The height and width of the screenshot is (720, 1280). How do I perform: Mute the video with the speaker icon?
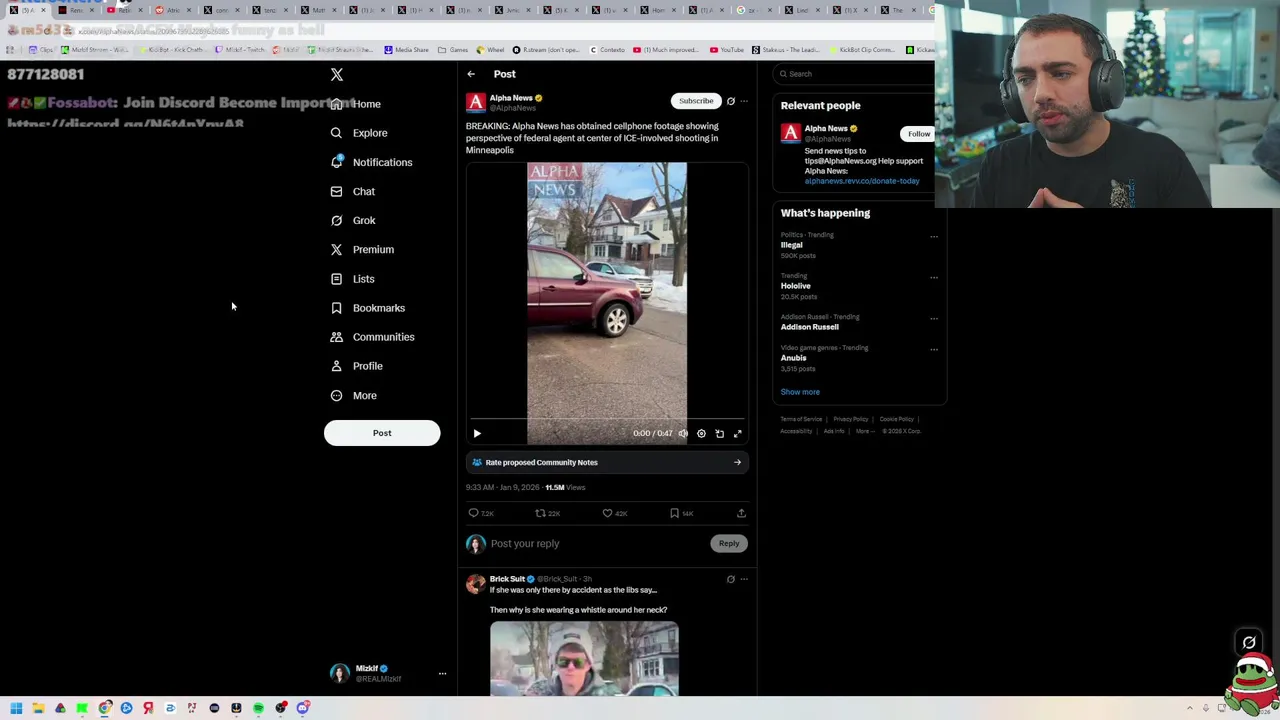pos(683,434)
